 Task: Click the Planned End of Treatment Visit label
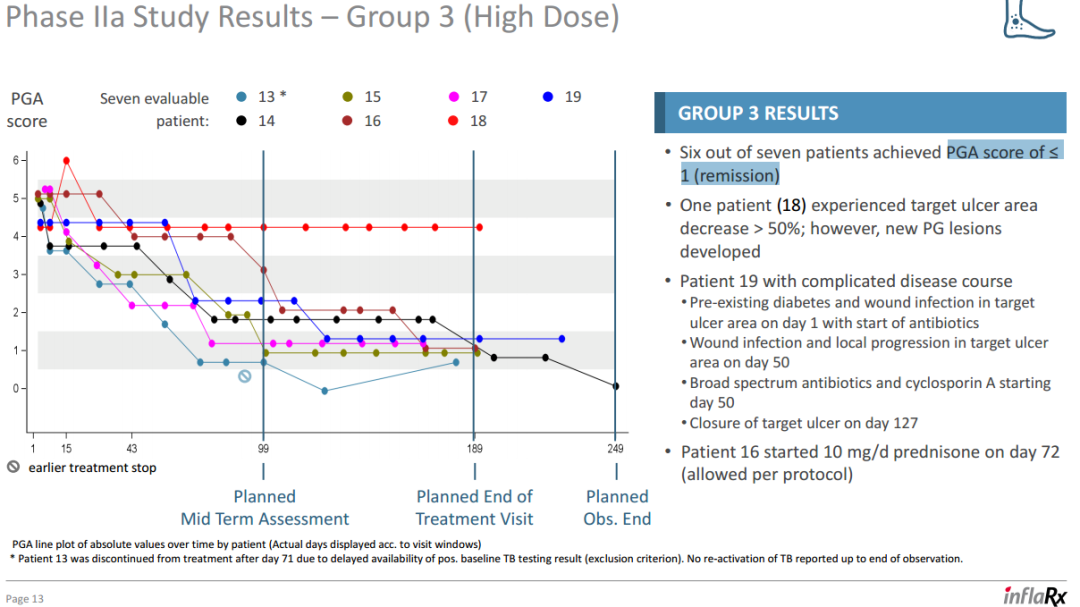pyautogui.click(x=474, y=507)
